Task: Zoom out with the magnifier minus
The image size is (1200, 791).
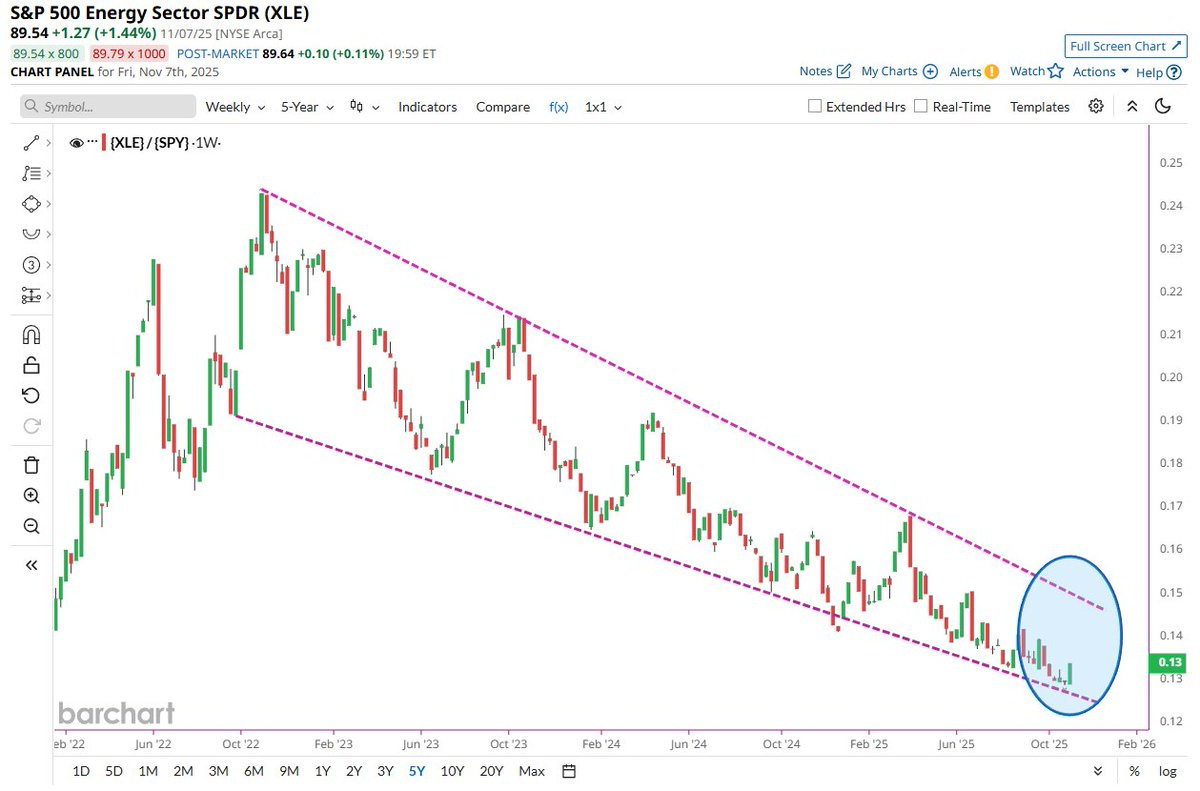Action: (x=31, y=526)
